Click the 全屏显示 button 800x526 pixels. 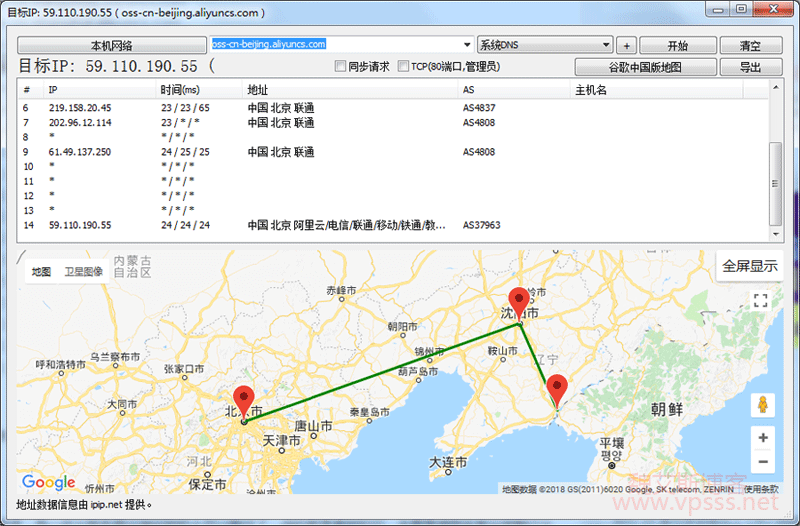(749, 266)
